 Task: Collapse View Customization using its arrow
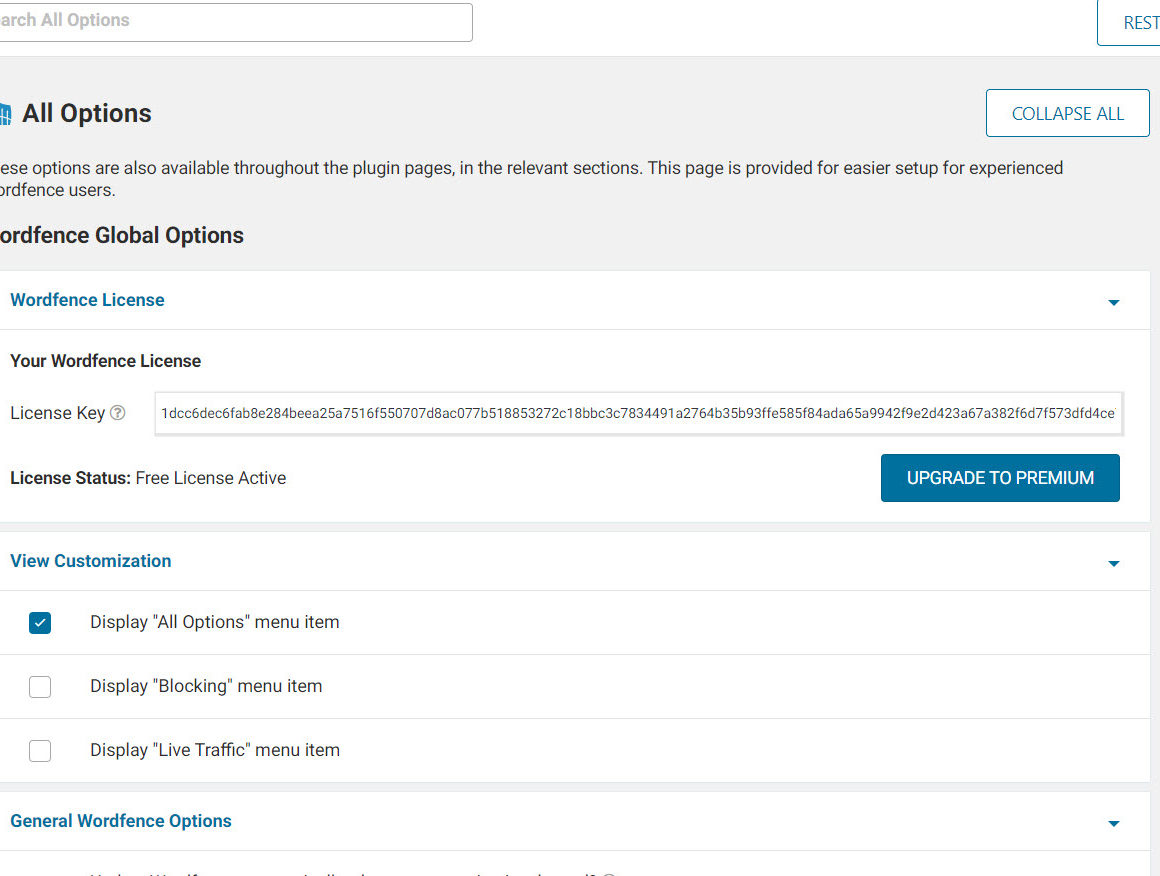click(1113, 563)
